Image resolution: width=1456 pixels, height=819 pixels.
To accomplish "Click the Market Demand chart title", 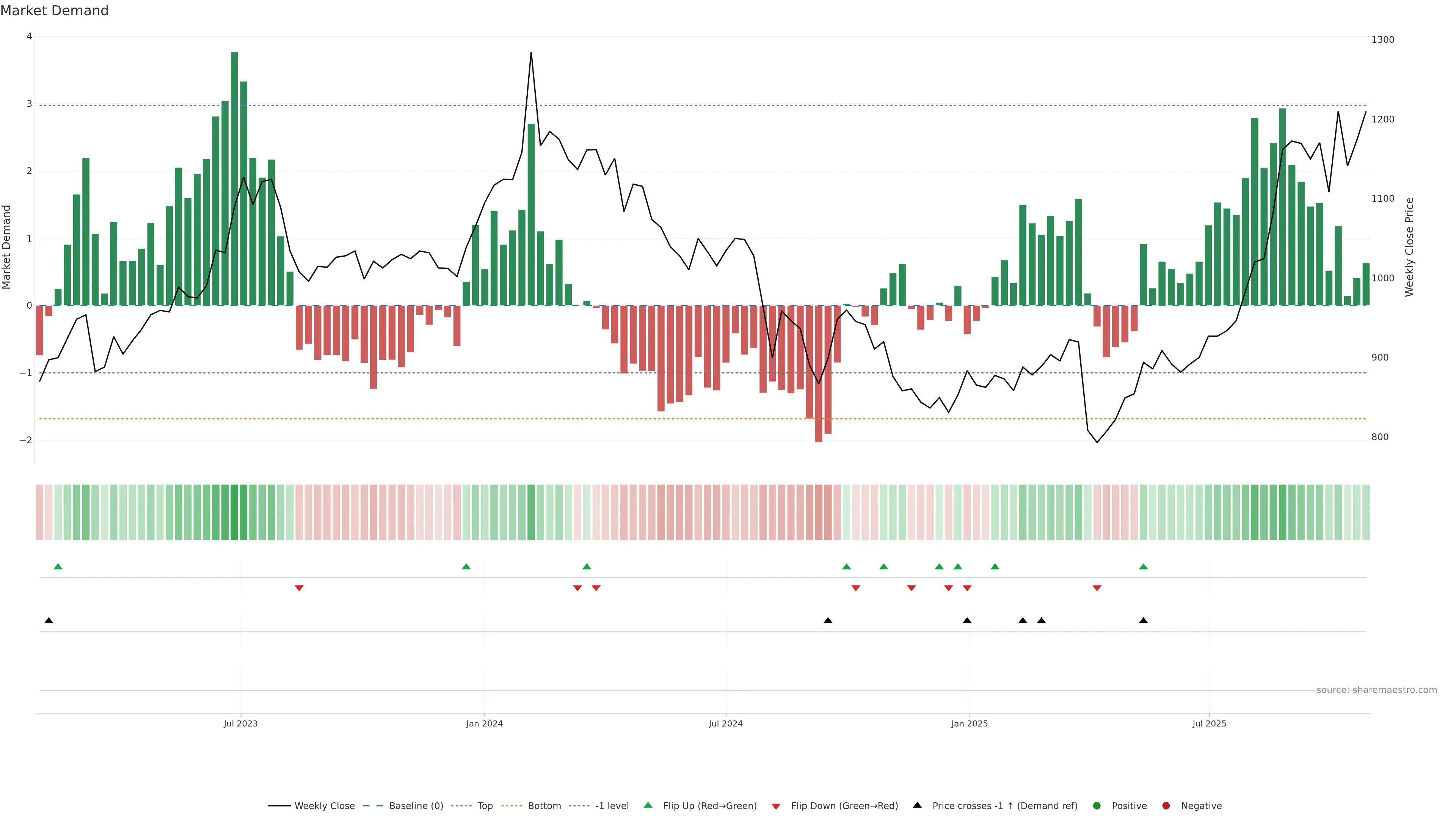I will tap(54, 11).
